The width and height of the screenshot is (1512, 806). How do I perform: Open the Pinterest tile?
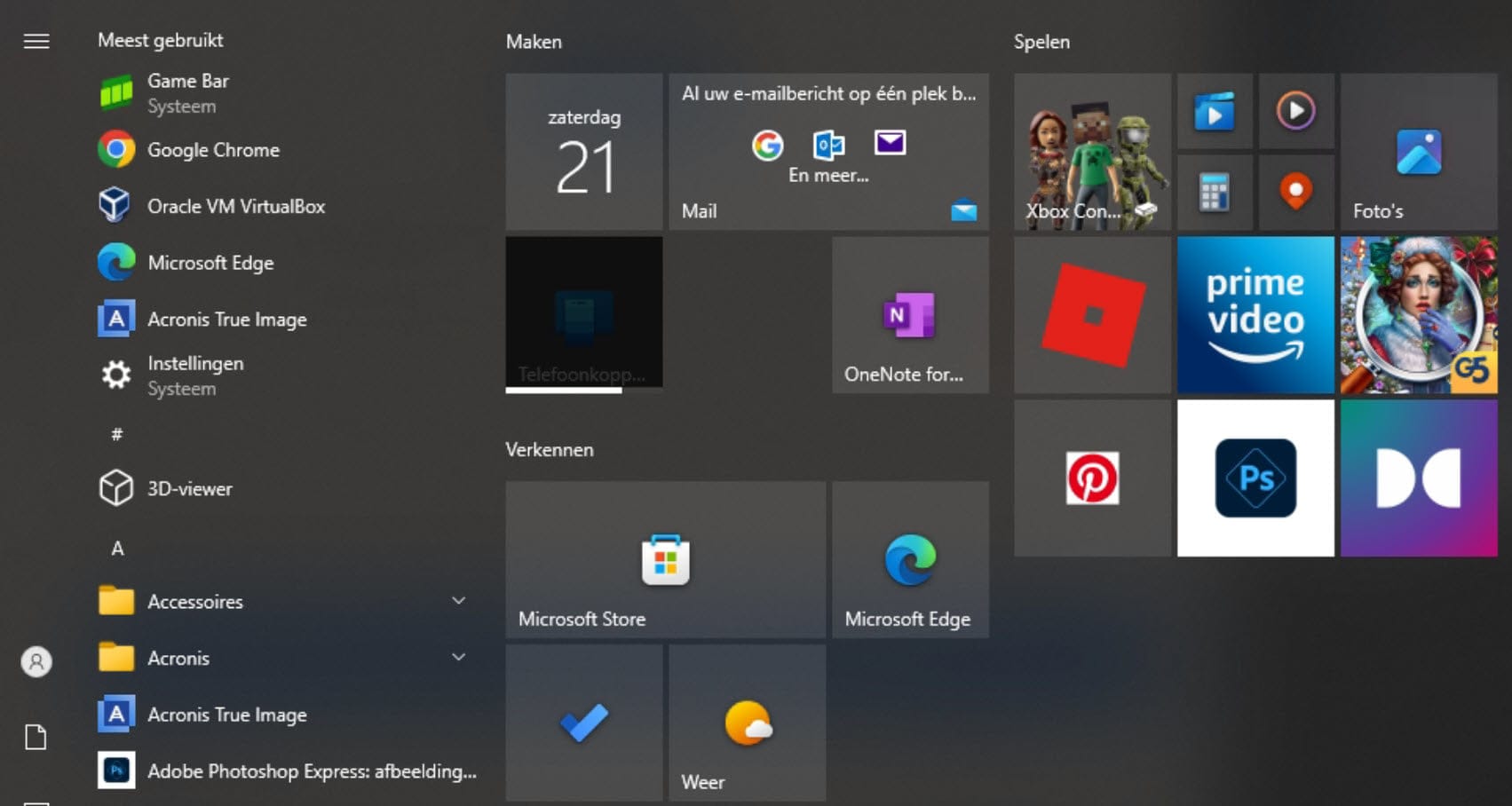(1092, 478)
